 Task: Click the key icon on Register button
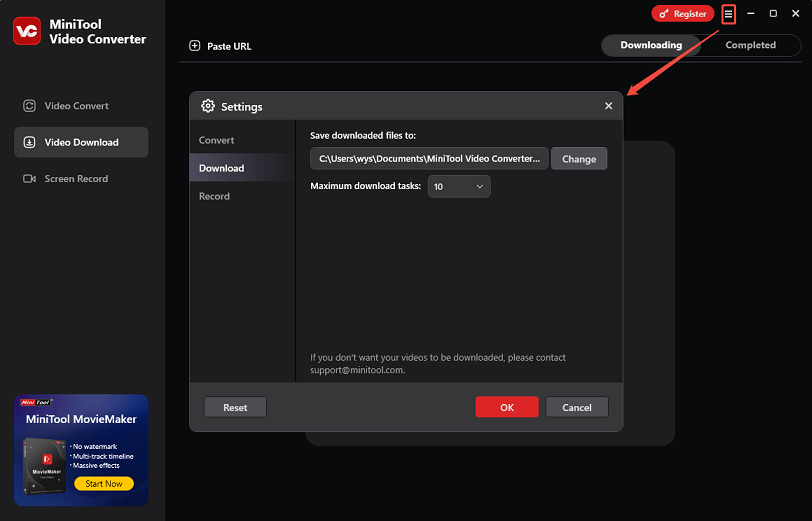pos(664,14)
